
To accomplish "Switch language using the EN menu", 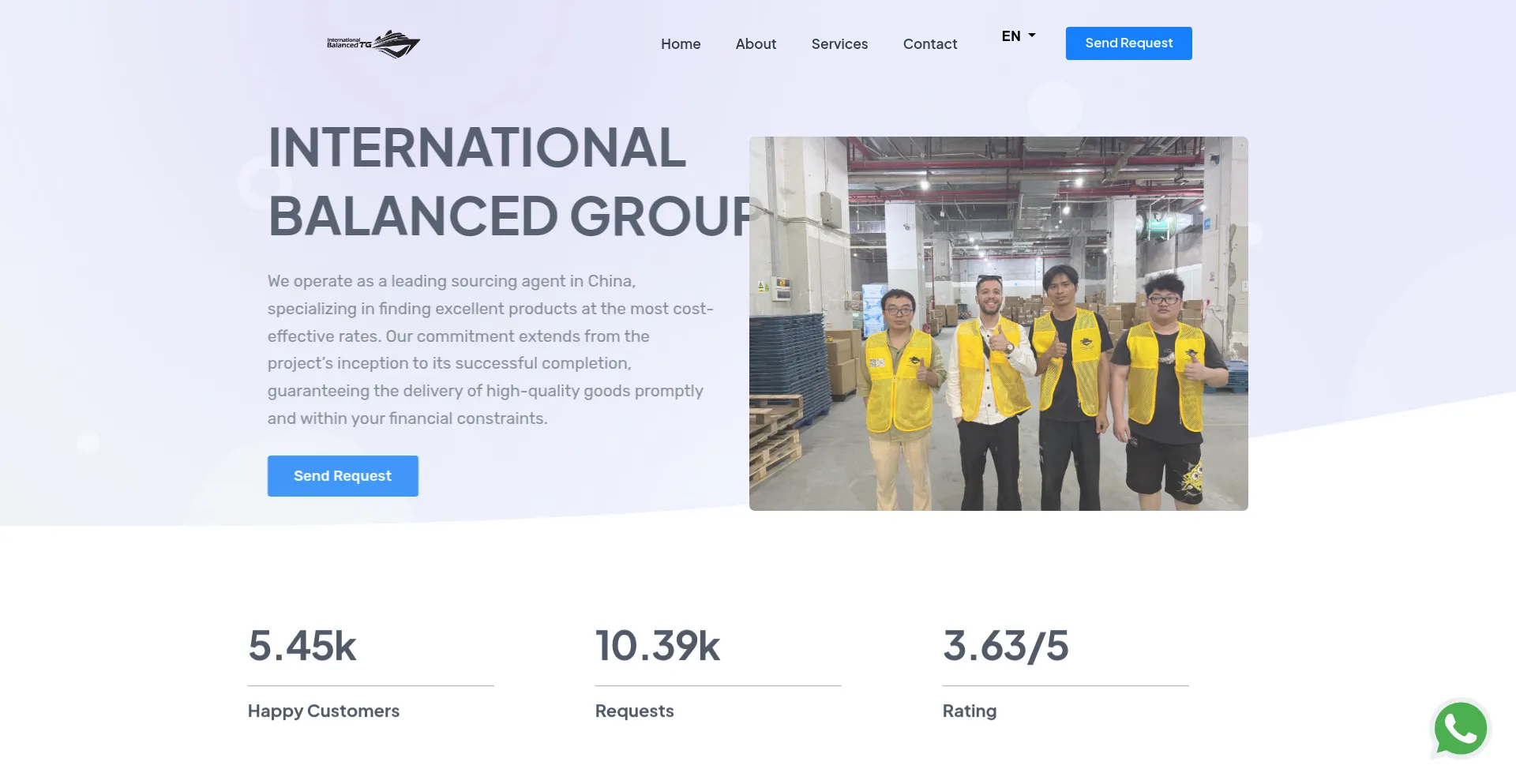I will point(1018,36).
